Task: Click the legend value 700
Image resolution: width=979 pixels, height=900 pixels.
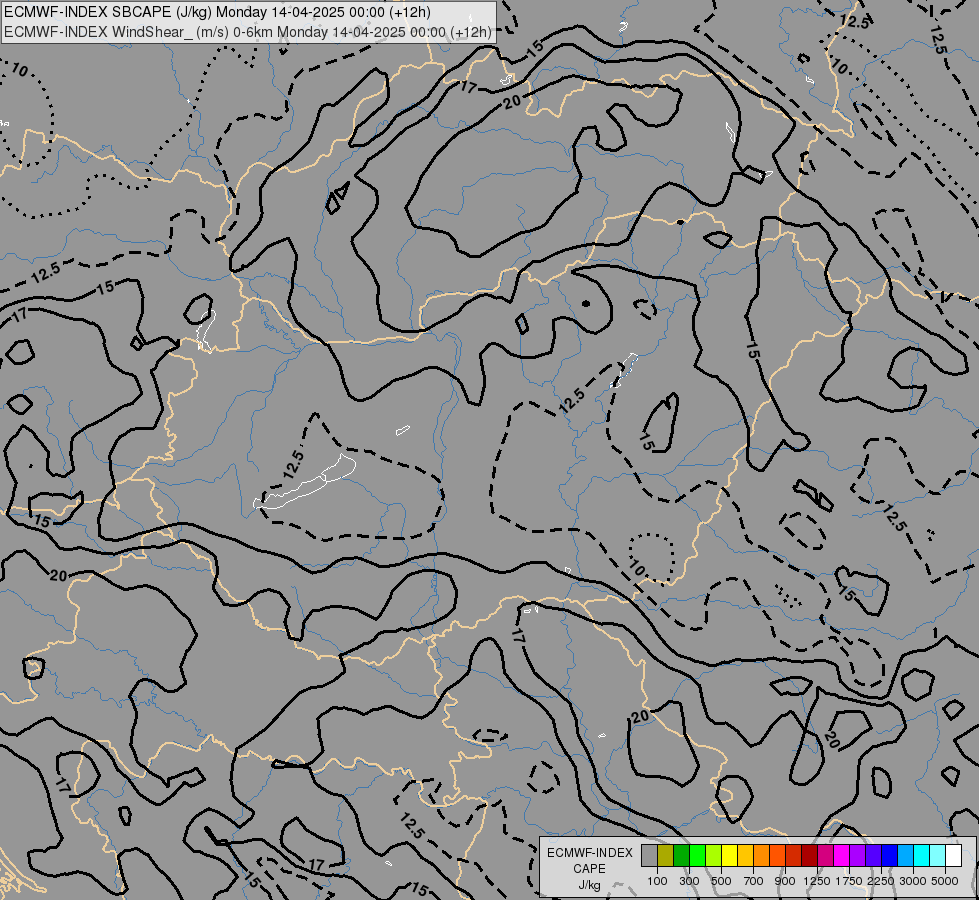Action: pyautogui.click(x=754, y=881)
